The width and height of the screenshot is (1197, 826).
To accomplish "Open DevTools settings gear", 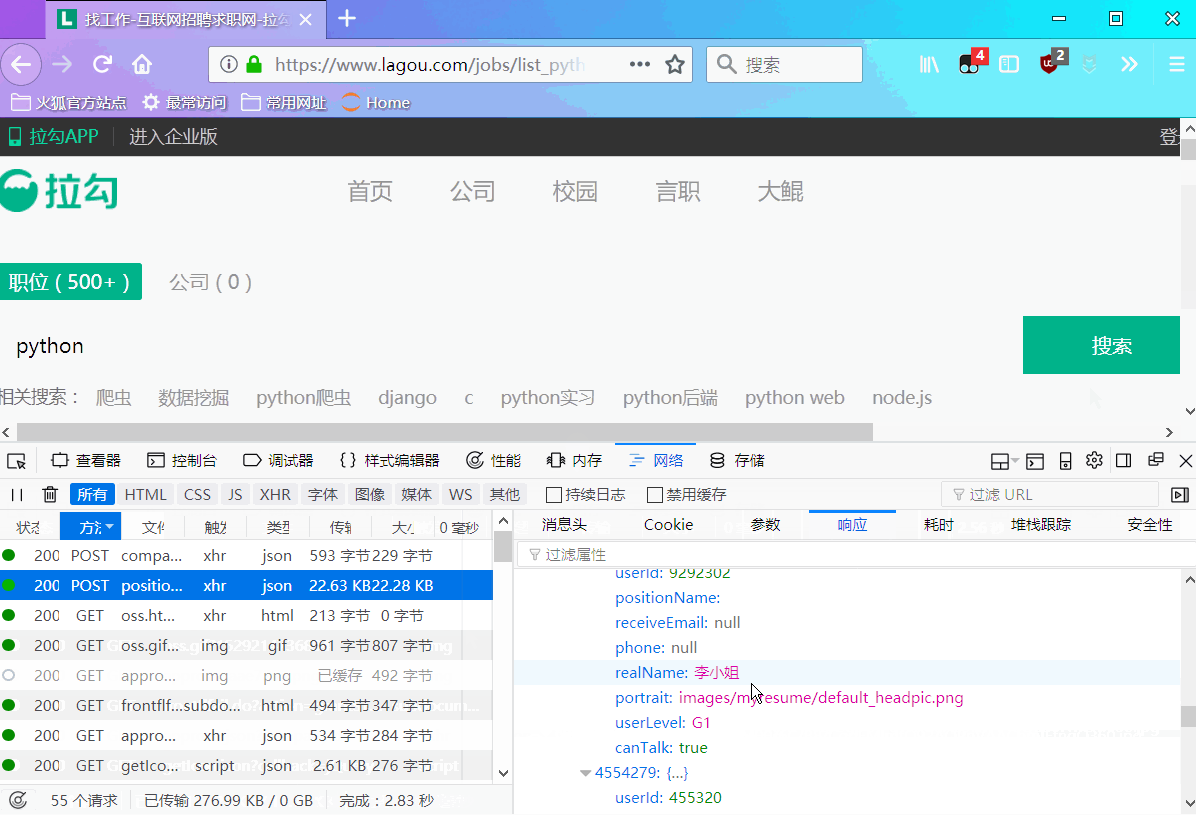I will tap(1093, 460).
